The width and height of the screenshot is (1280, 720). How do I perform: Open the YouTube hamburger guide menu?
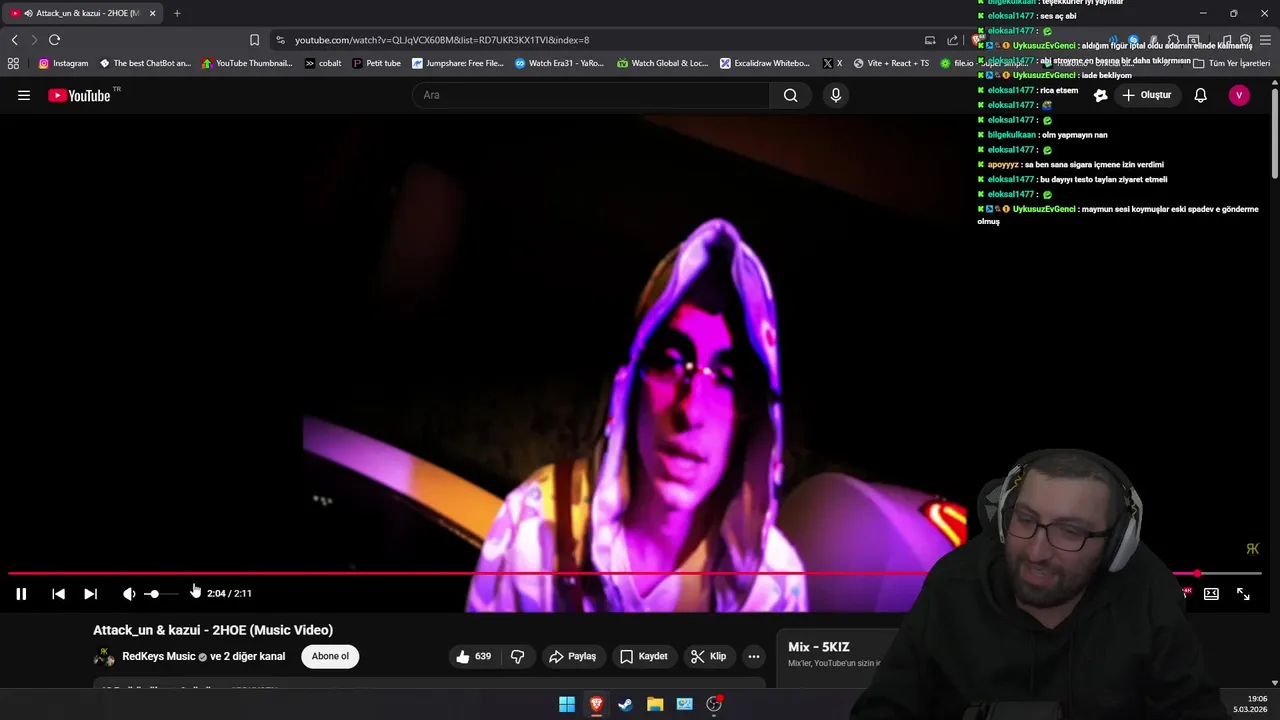point(24,95)
